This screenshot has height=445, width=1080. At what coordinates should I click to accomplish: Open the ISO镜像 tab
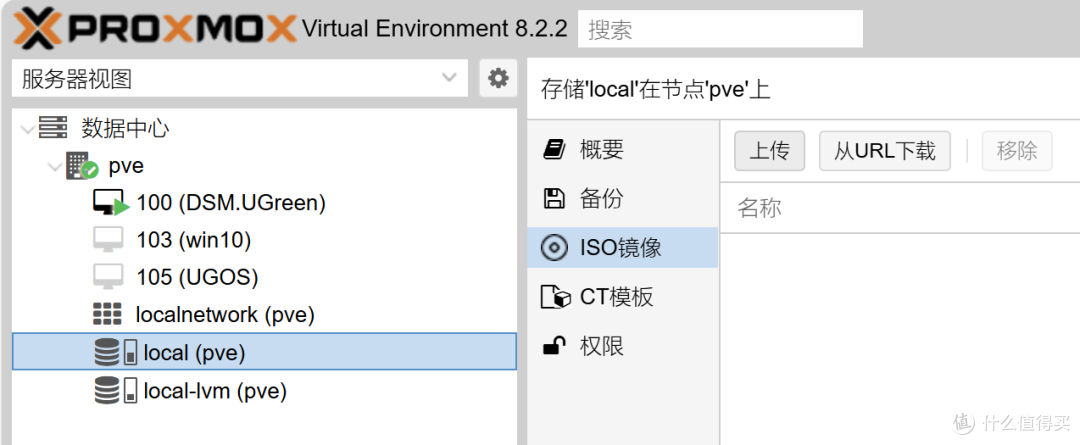coord(623,247)
